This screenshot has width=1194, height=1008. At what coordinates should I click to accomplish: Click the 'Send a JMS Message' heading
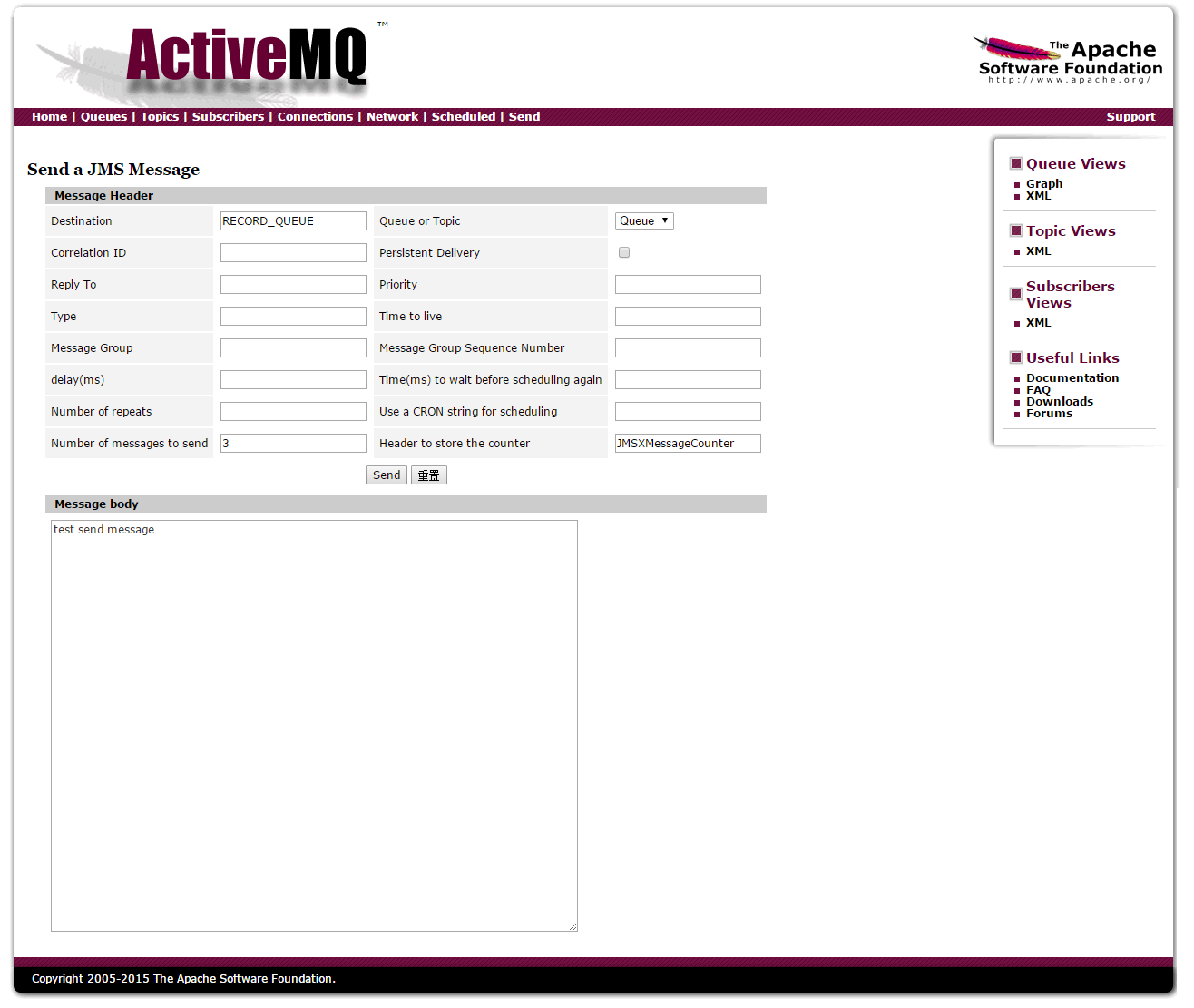pyautogui.click(x=113, y=170)
